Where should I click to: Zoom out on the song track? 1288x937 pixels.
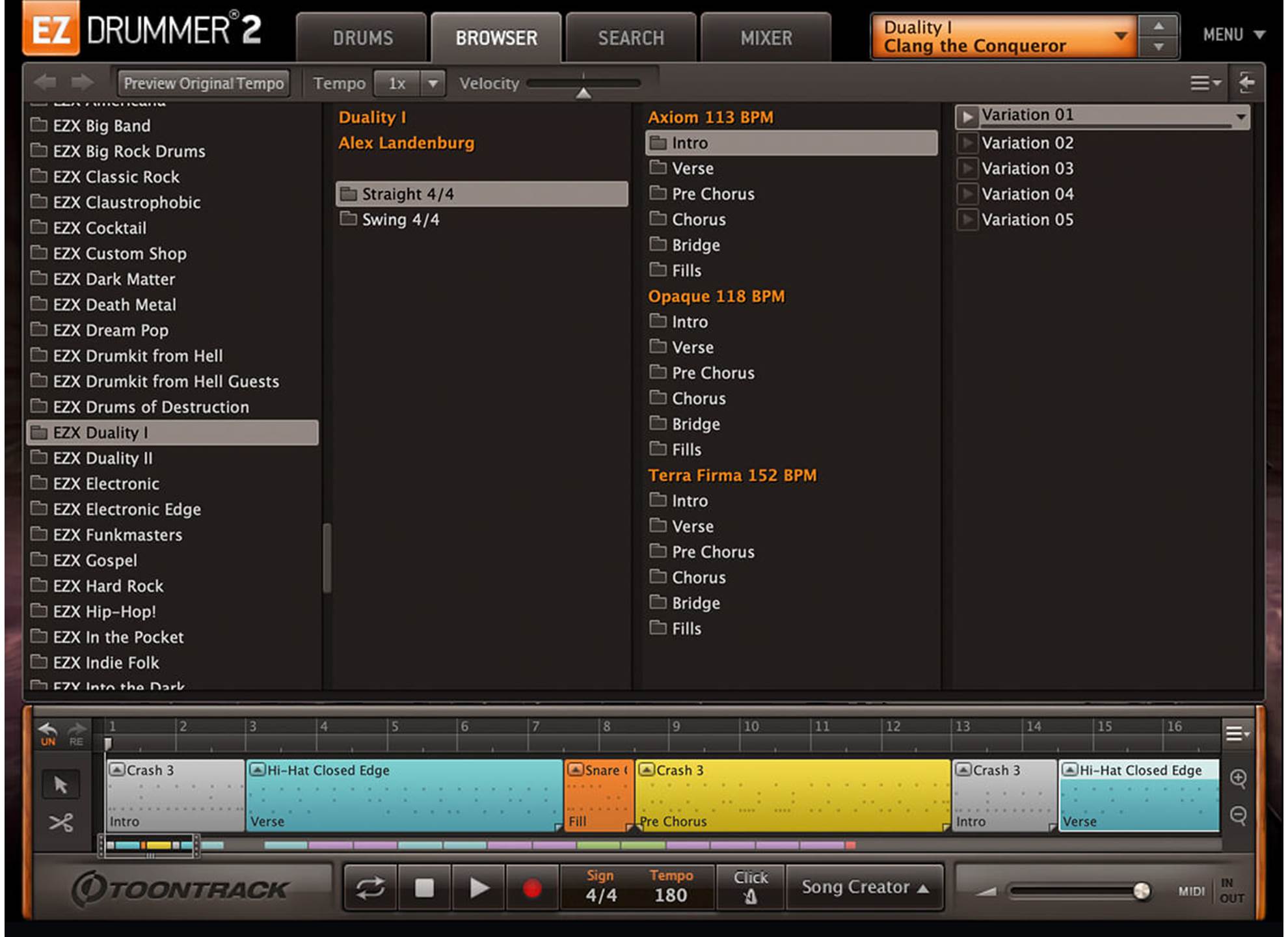[1238, 815]
